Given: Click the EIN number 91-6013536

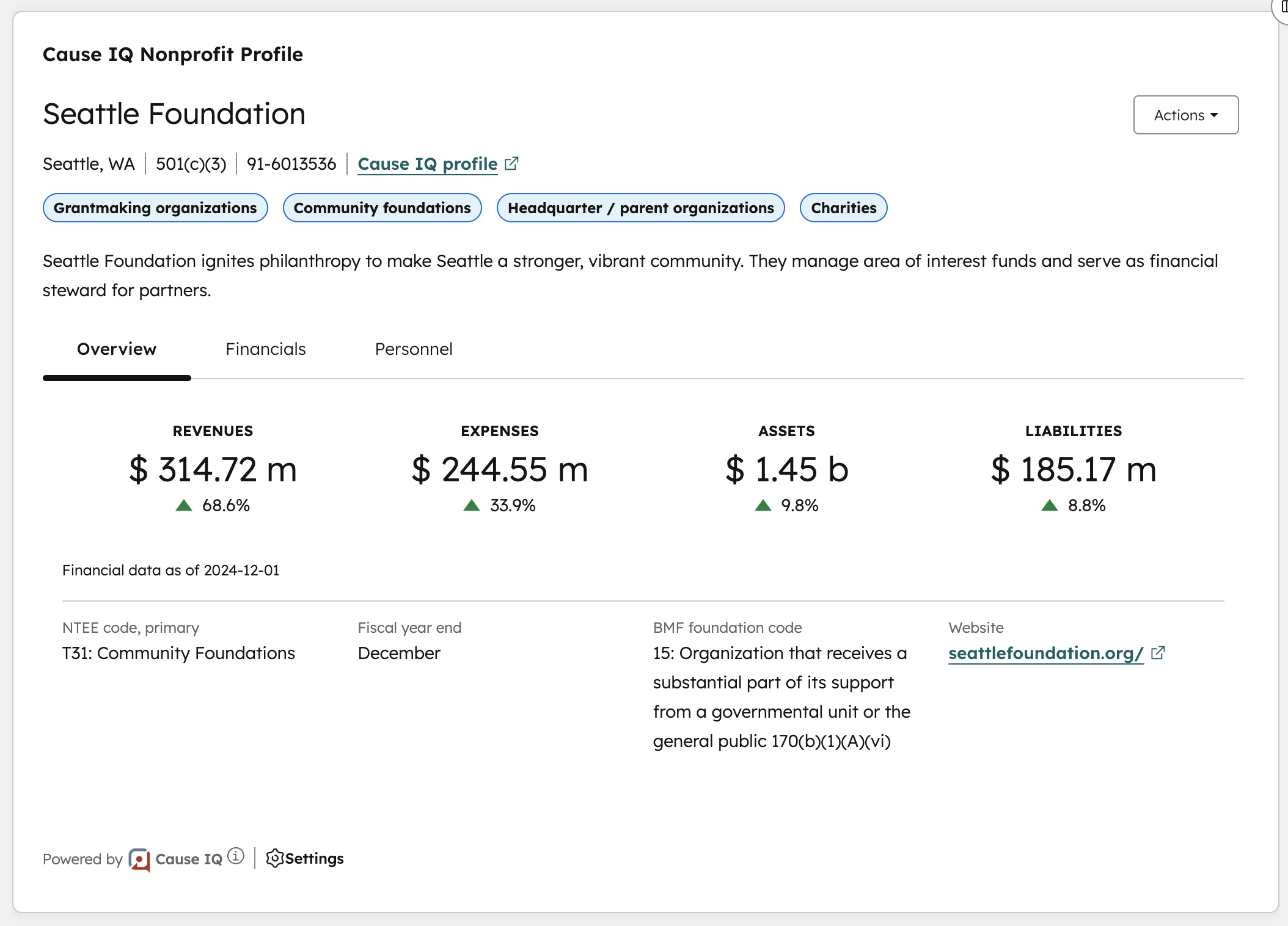Looking at the screenshot, I should pyautogui.click(x=291, y=164).
